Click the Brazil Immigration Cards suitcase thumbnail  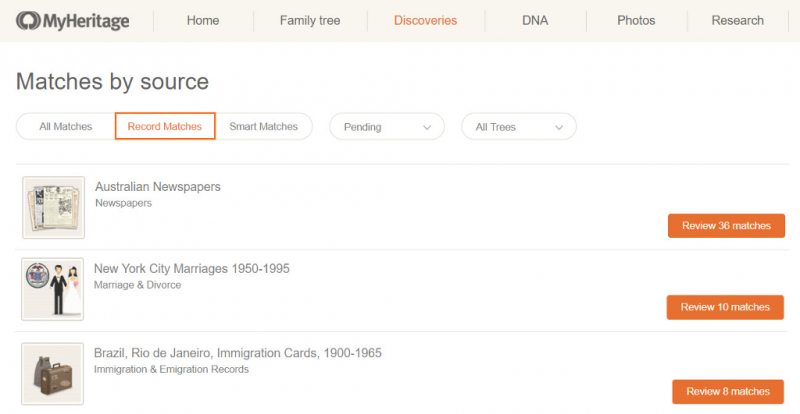pos(53,374)
